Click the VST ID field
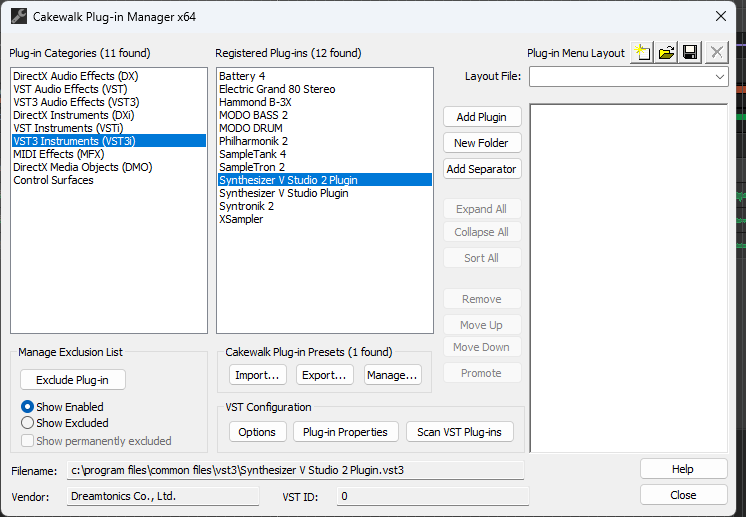The width and height of the screenshot is (746, 517). pos(432,496)
